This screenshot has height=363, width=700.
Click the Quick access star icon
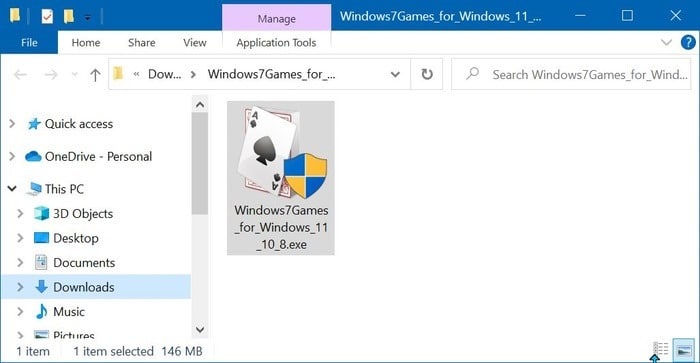coord(34,124)
